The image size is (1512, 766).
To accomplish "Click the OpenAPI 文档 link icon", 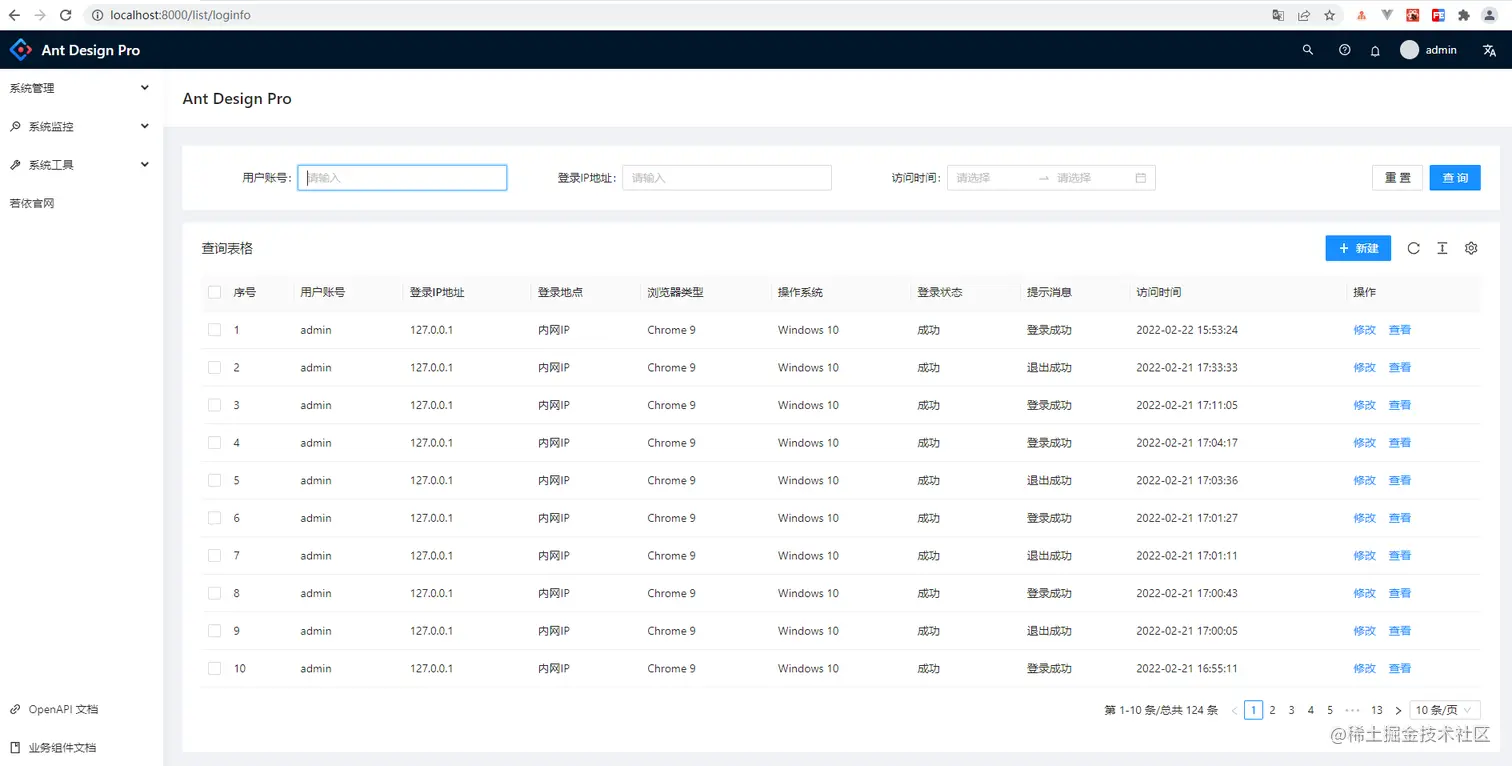I will tap(15, 709).
